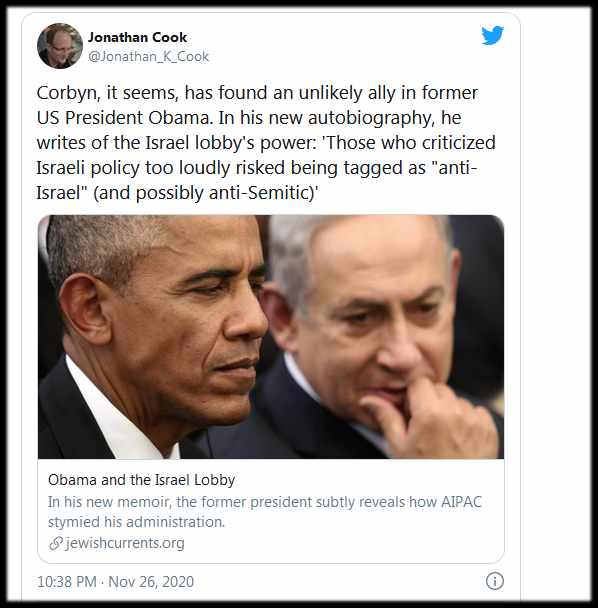This screenshot has height=608, width=598.
Task: Select the tweet line starting "Corbyn, it seems"
Action: pos(257,93)
